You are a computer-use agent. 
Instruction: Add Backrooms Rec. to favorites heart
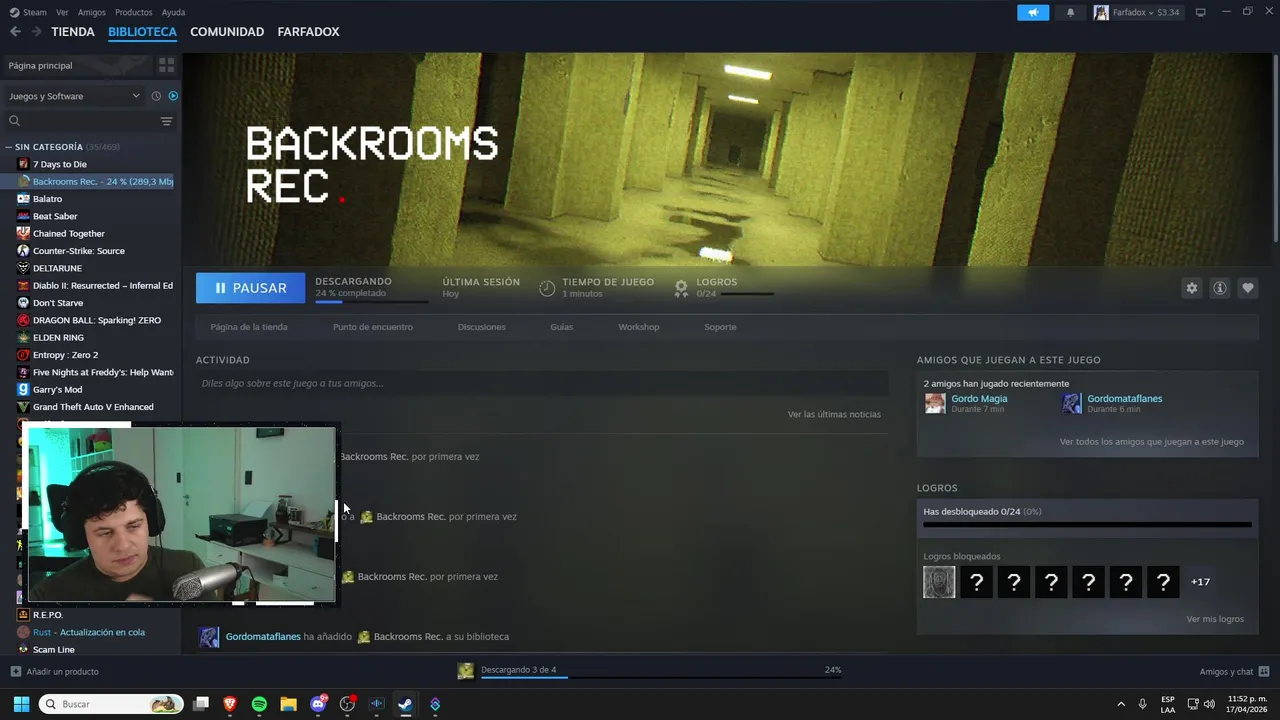[x=1247, y=288]
